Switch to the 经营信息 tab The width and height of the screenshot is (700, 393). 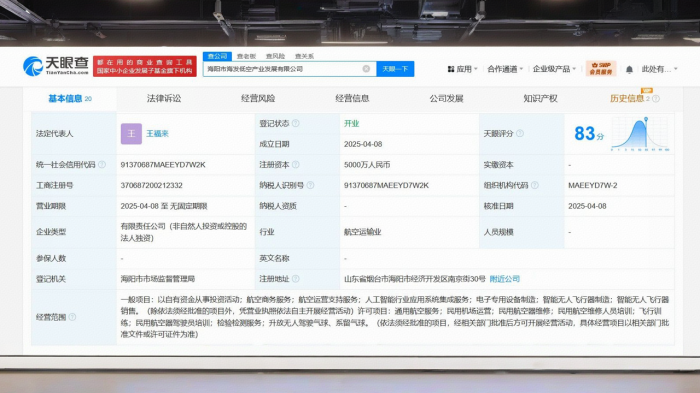(x=352, y=99)
